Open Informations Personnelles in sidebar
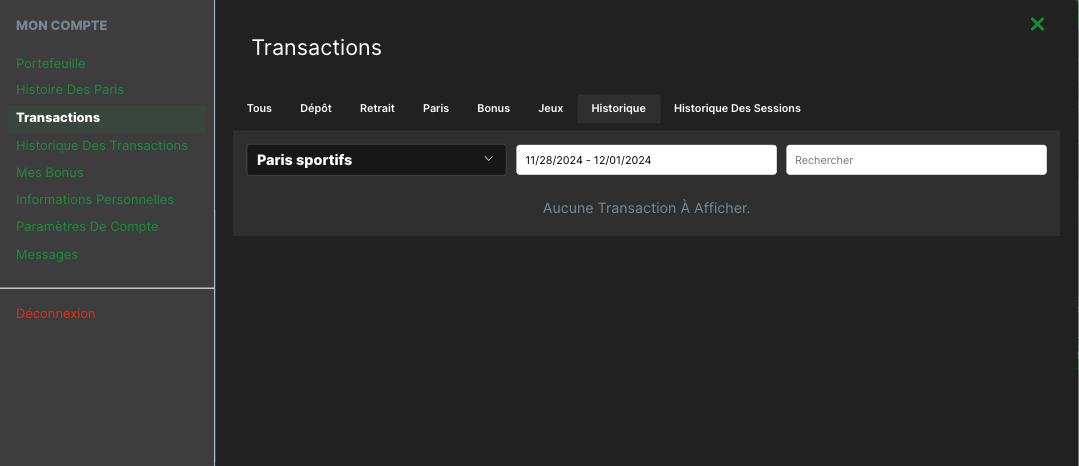This screenshot has width=1079, height=466. click(x=95, y=199)
